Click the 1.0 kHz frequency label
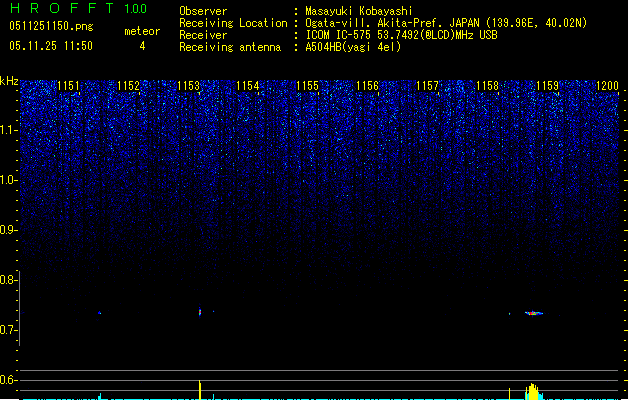 [9, 180]
